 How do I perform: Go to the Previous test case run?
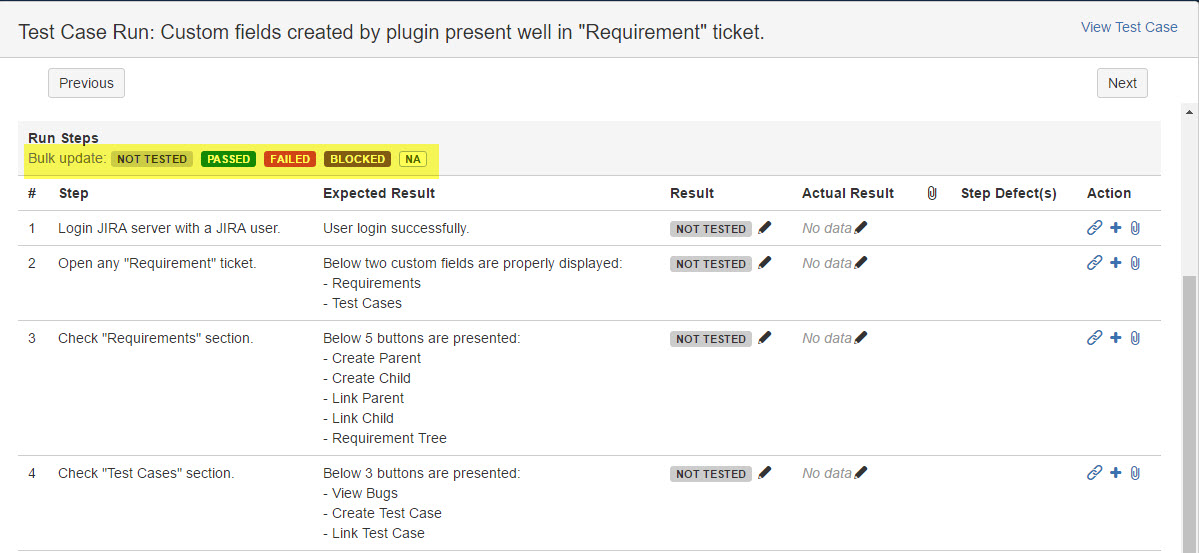[x=86, y=83]
